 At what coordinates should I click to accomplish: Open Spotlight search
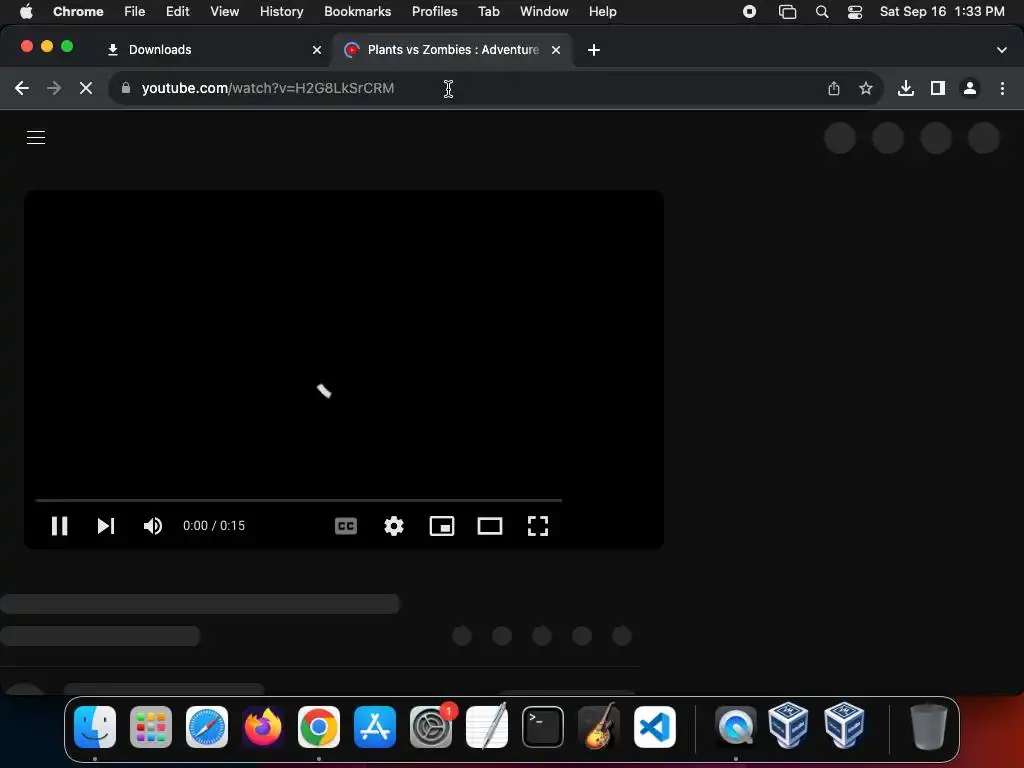point(822,11)
